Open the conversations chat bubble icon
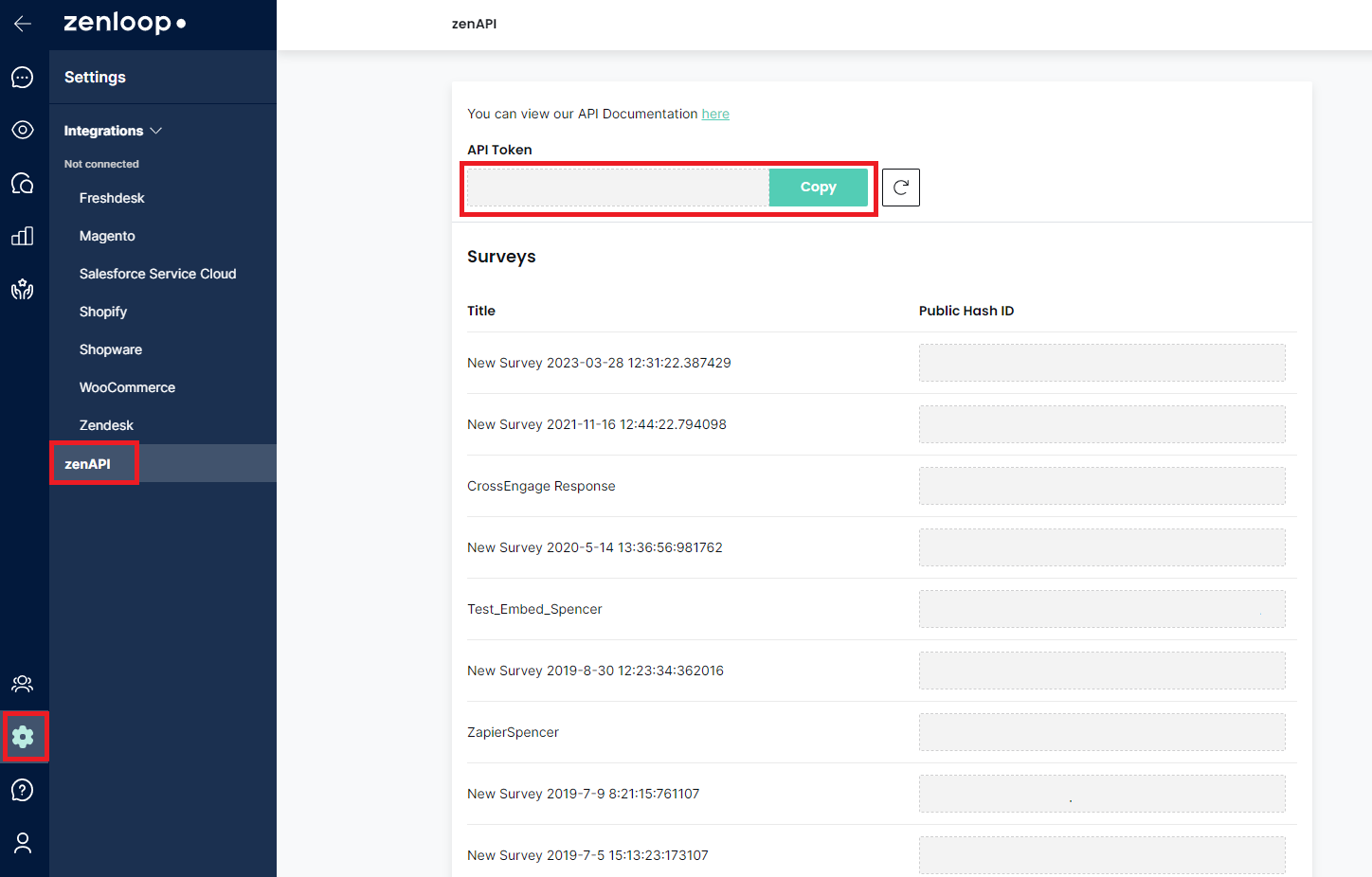Screen dimensions: 1372x877 [x=23, y=78]
